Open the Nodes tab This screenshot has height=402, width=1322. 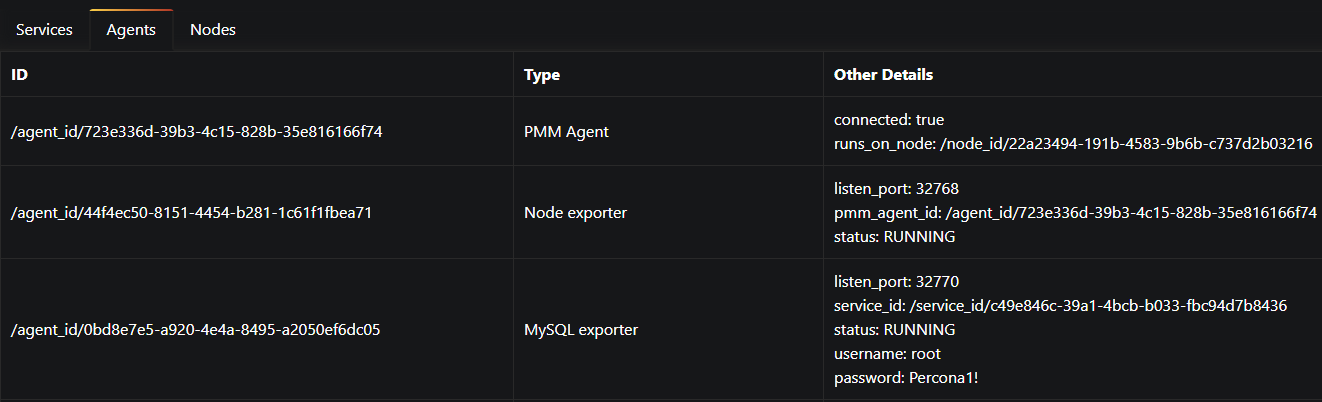point(213,30)
